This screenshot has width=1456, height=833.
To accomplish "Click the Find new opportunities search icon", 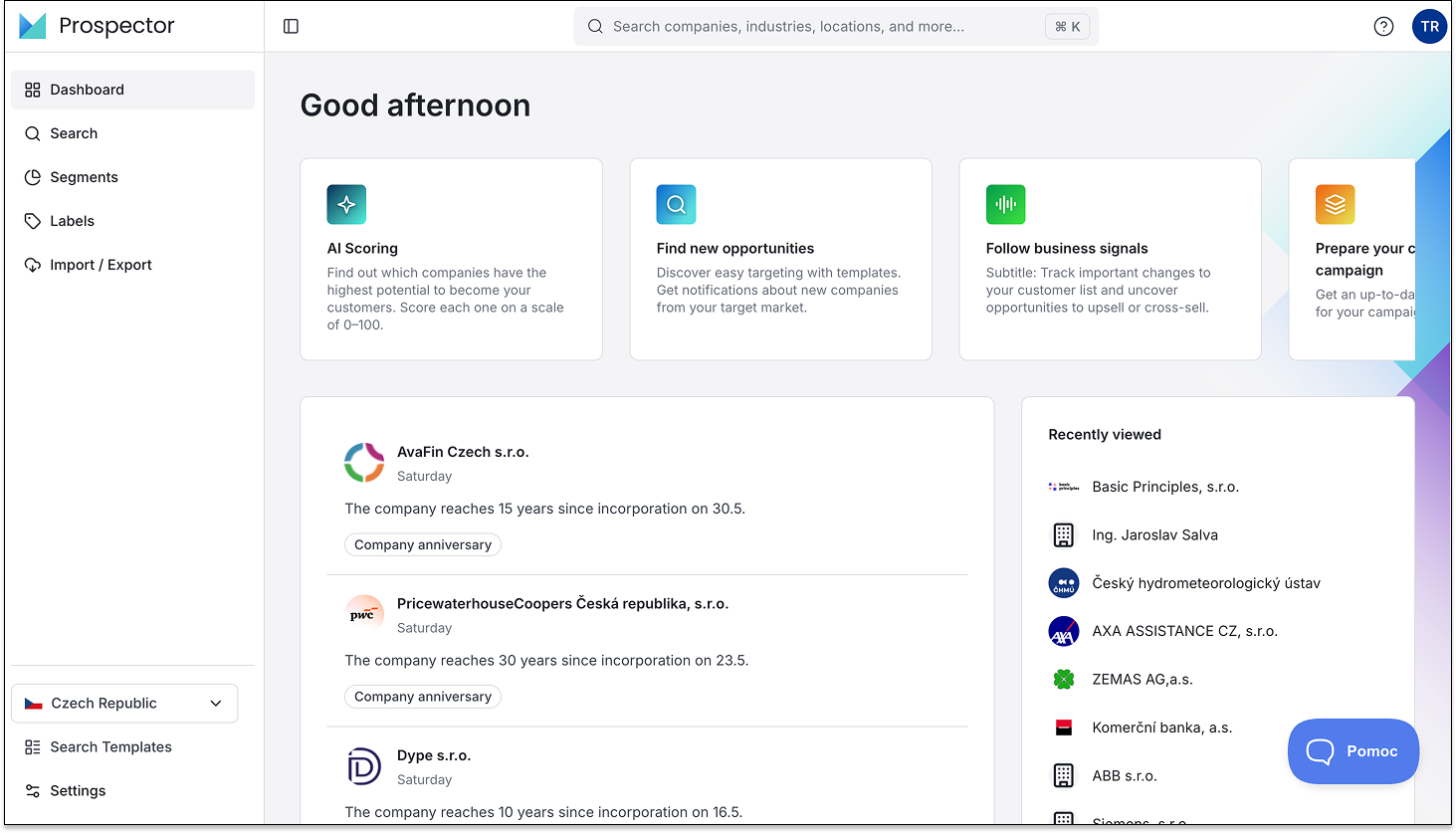I will [x=676, y=204].
